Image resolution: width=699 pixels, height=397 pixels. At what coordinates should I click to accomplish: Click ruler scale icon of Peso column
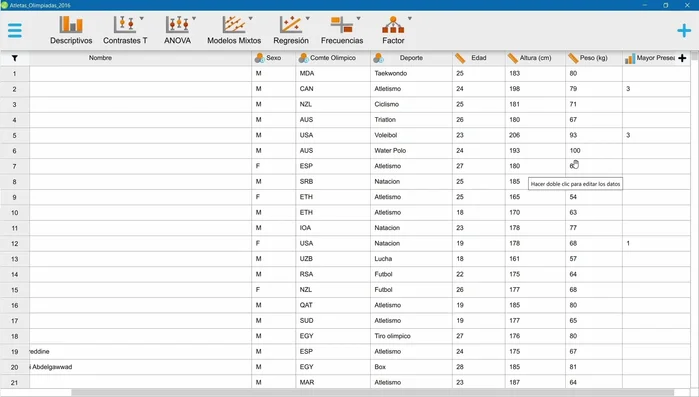point(573,58)
